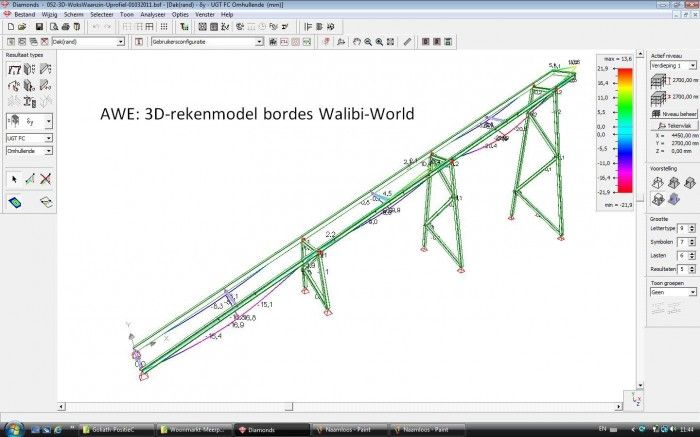700x437 pixels.
Task: Click the Tekenvlak button
Action: [674, 126]
